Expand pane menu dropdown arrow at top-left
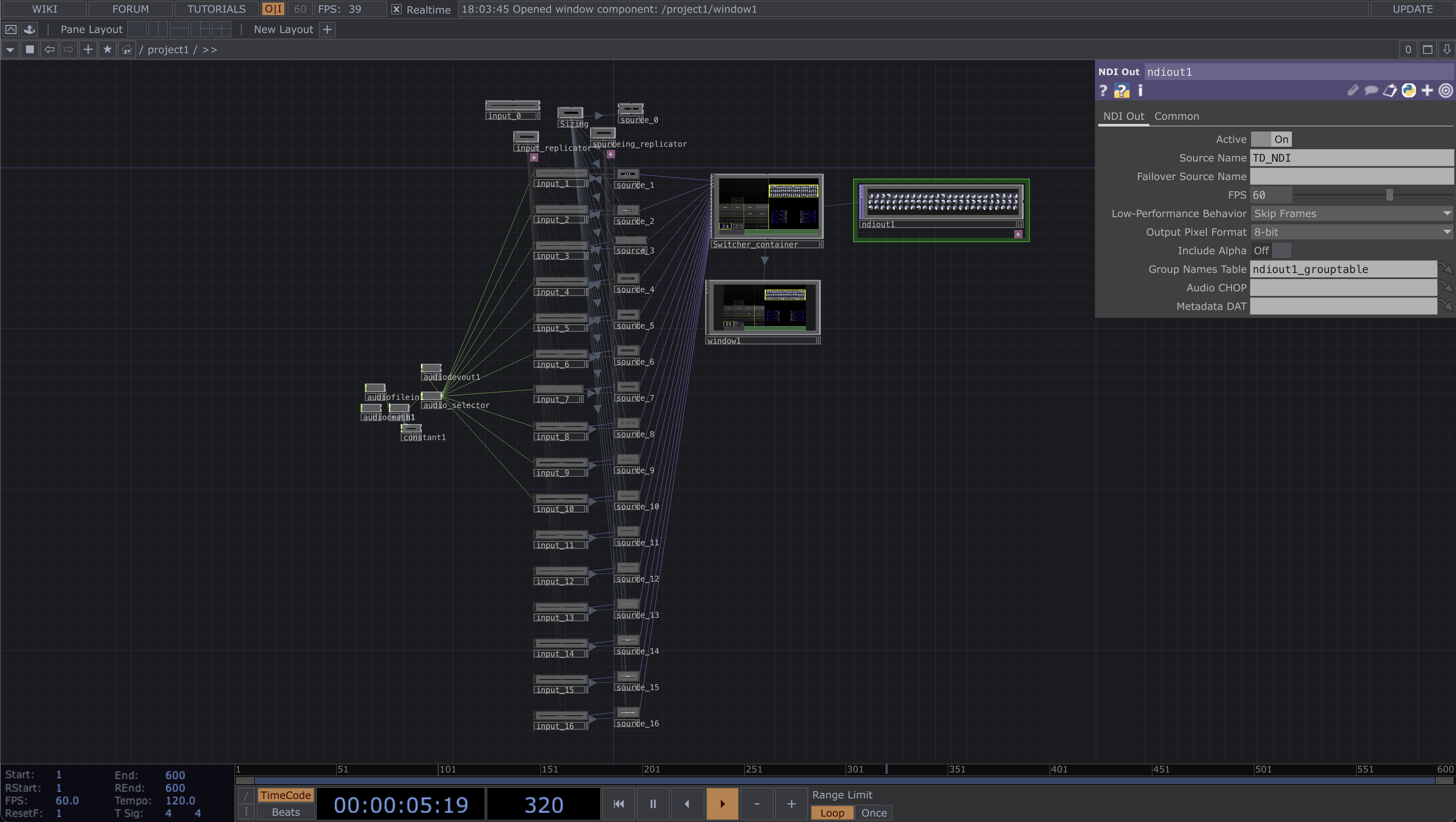 [x=10, y=49]
